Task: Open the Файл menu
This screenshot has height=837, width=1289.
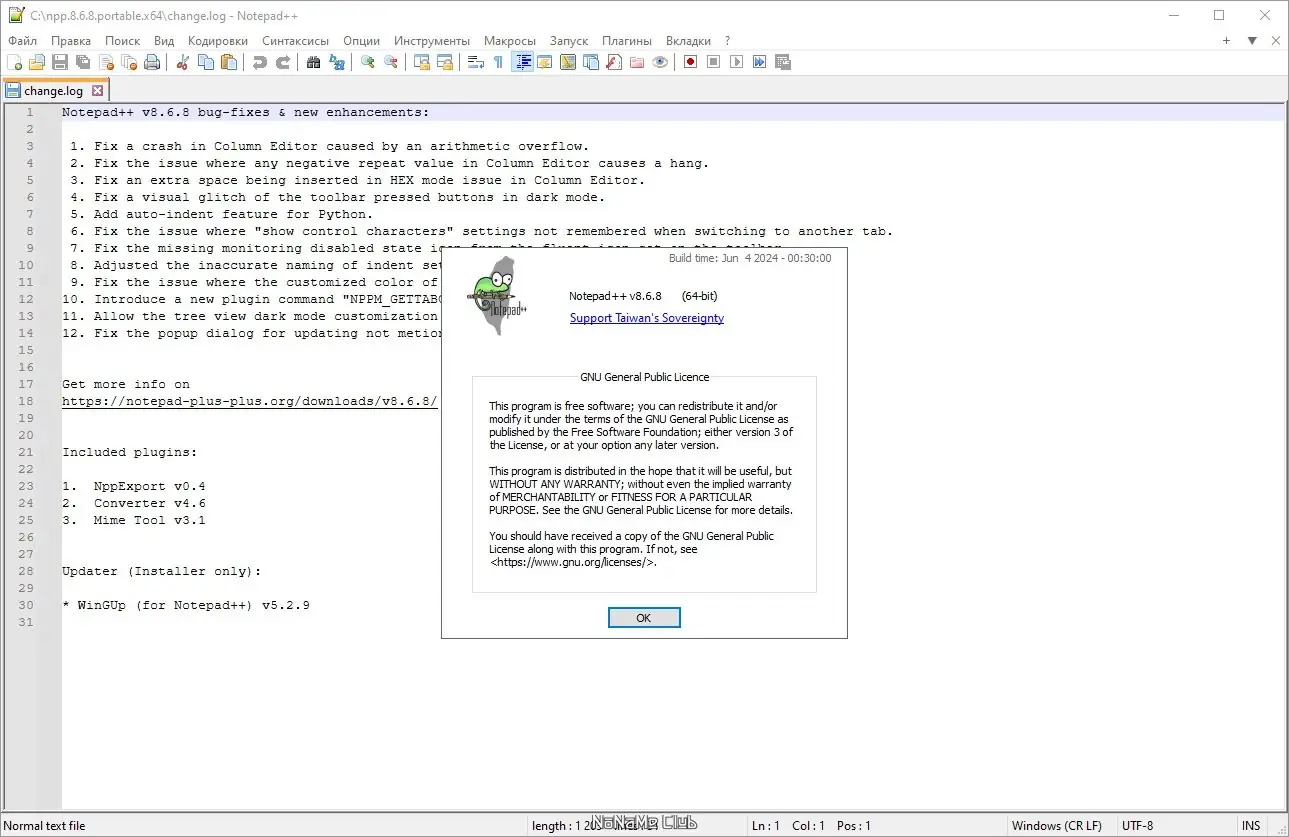Action: pyautogui.click(x=22, y=41)
